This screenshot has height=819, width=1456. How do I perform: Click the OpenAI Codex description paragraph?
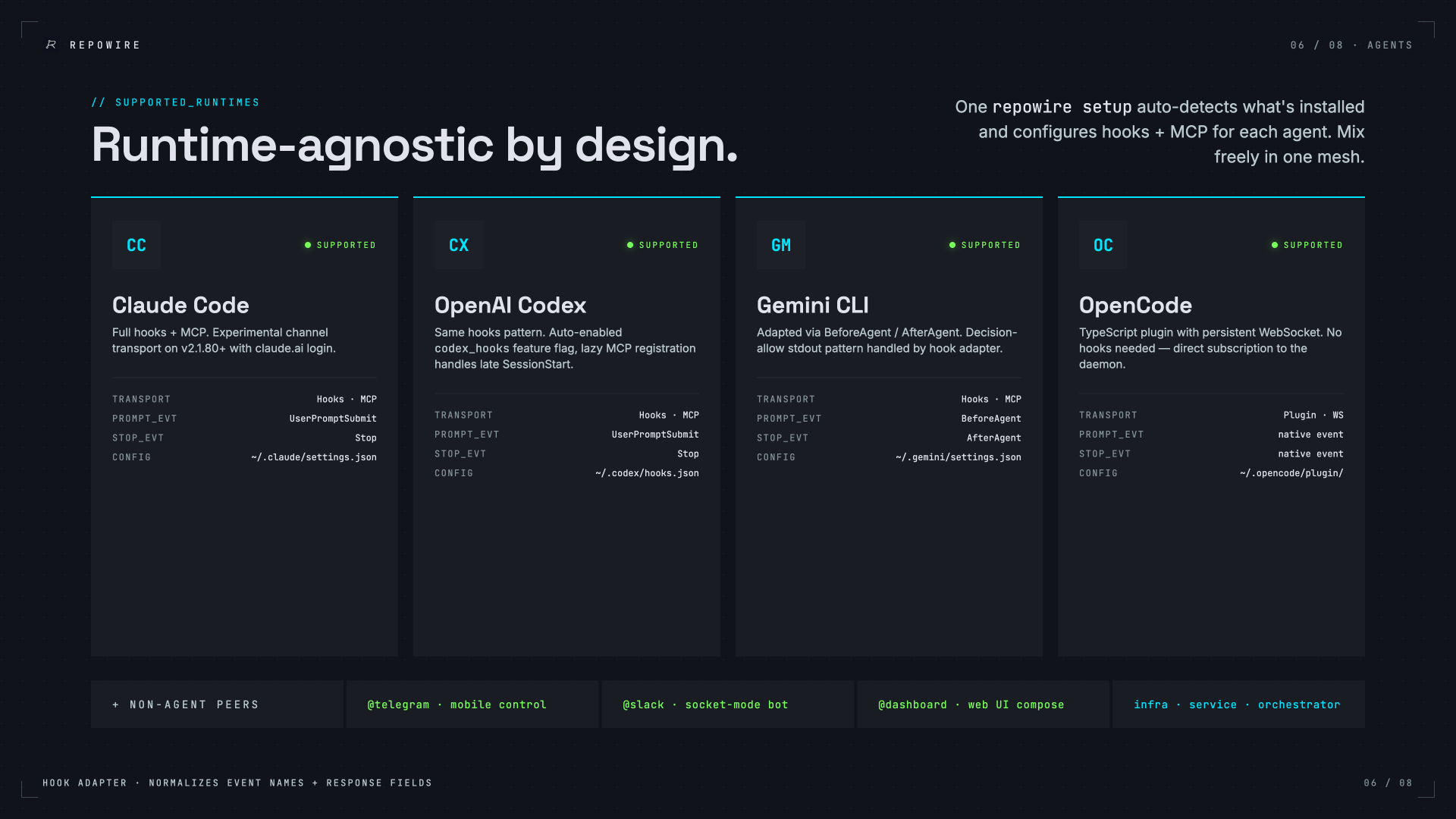coord(565,348)
